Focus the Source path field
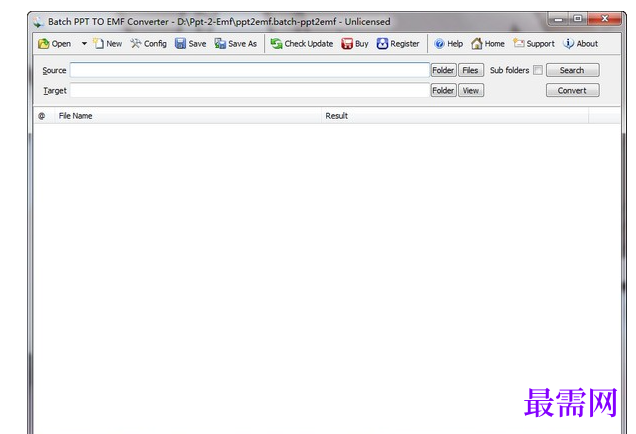The image size is (636, 434). coord(249,70)
